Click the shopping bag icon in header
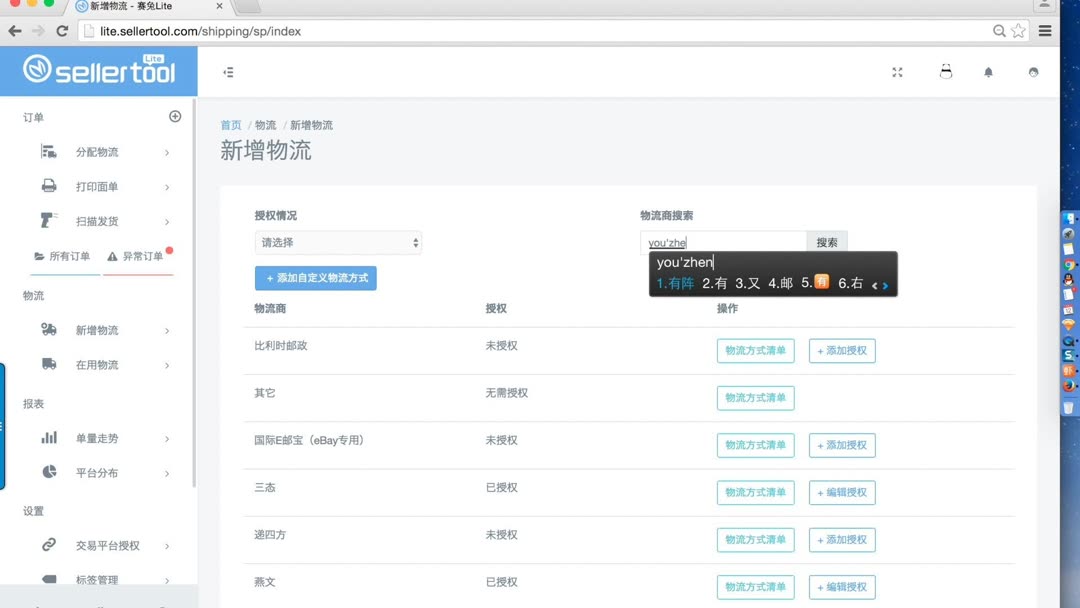 tap(946, 72)
